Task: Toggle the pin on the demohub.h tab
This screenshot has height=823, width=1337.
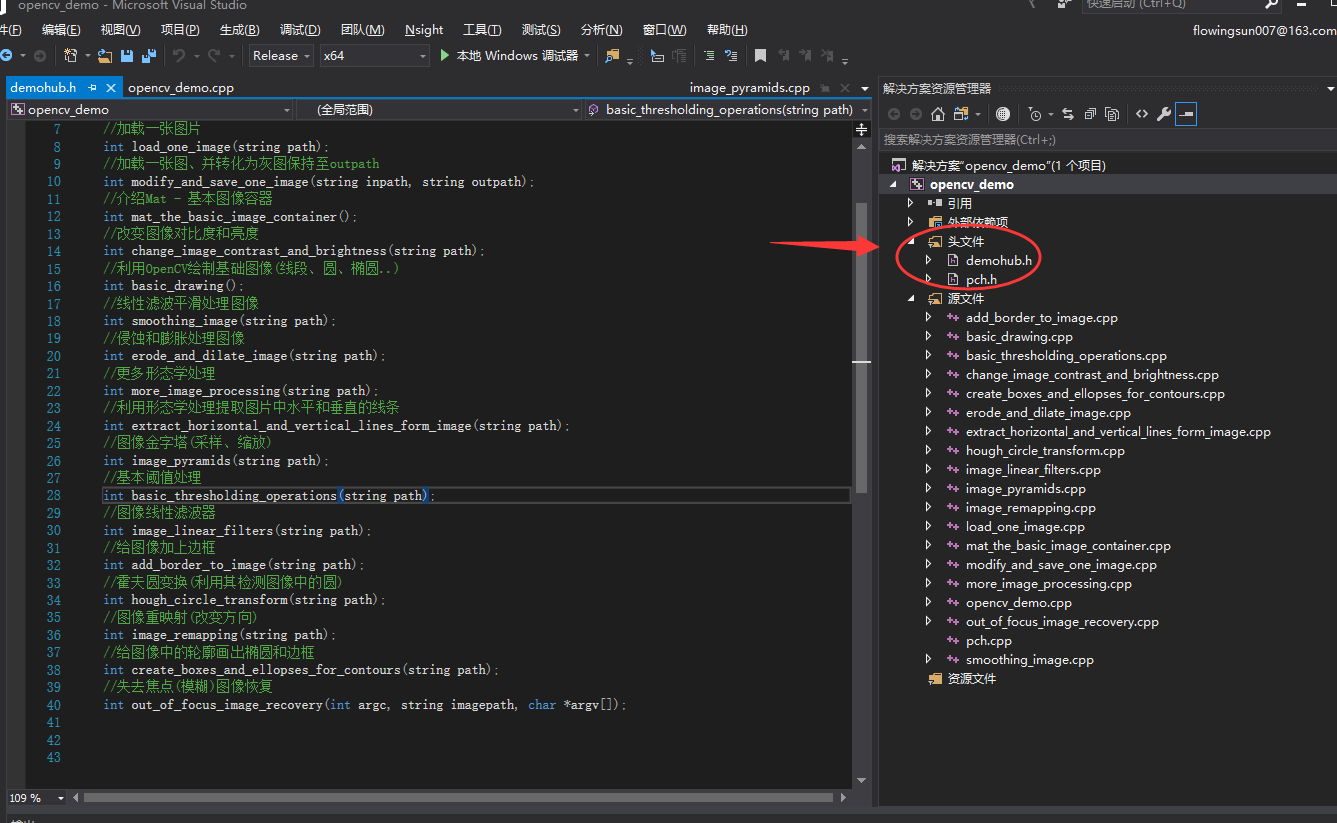Action: coord(93,88)
